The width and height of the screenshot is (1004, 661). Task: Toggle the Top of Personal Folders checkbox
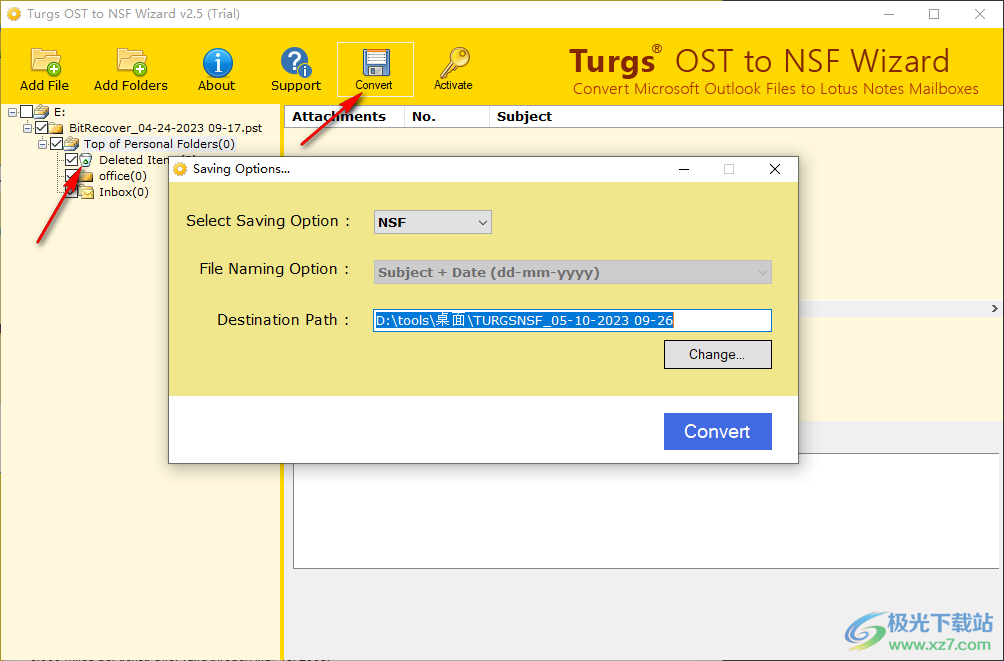(57, 143)
